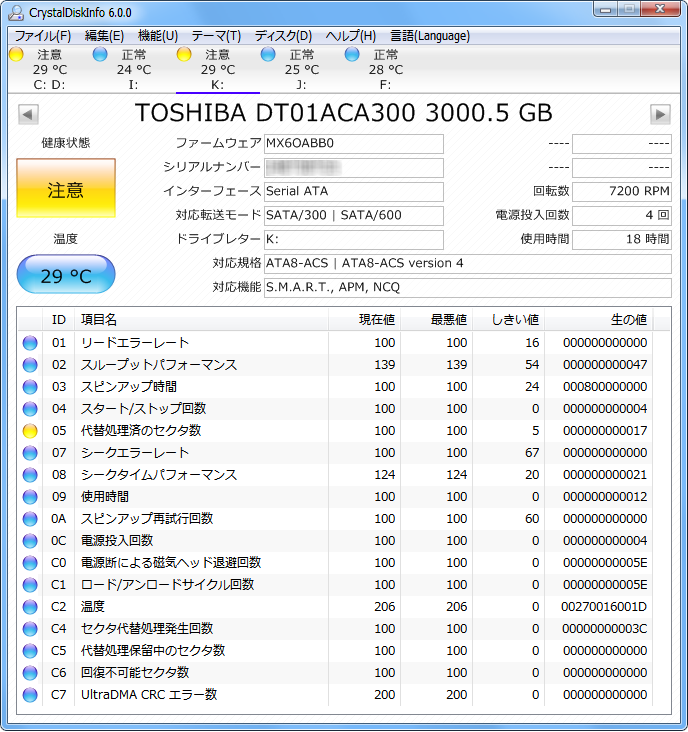Click the blue status orb for attribute 01

click(x=30, y=343)
